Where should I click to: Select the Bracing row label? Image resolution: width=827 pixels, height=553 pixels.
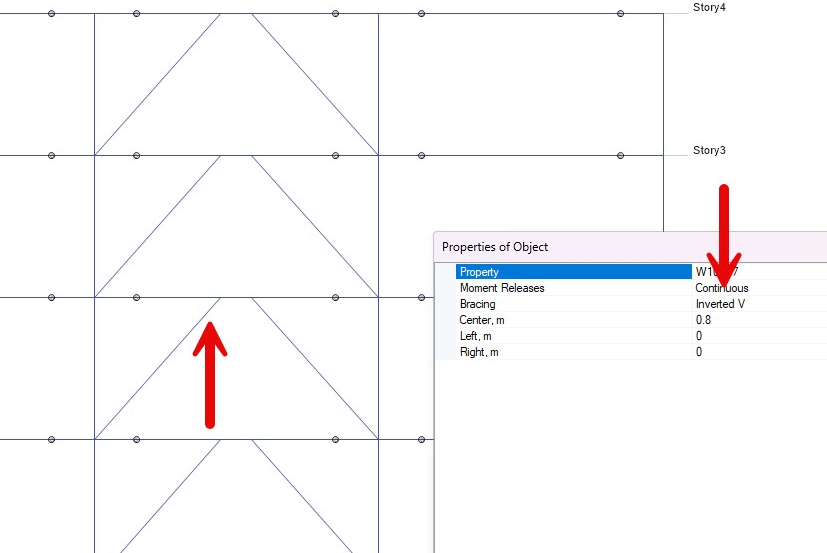tap(477, 304)
